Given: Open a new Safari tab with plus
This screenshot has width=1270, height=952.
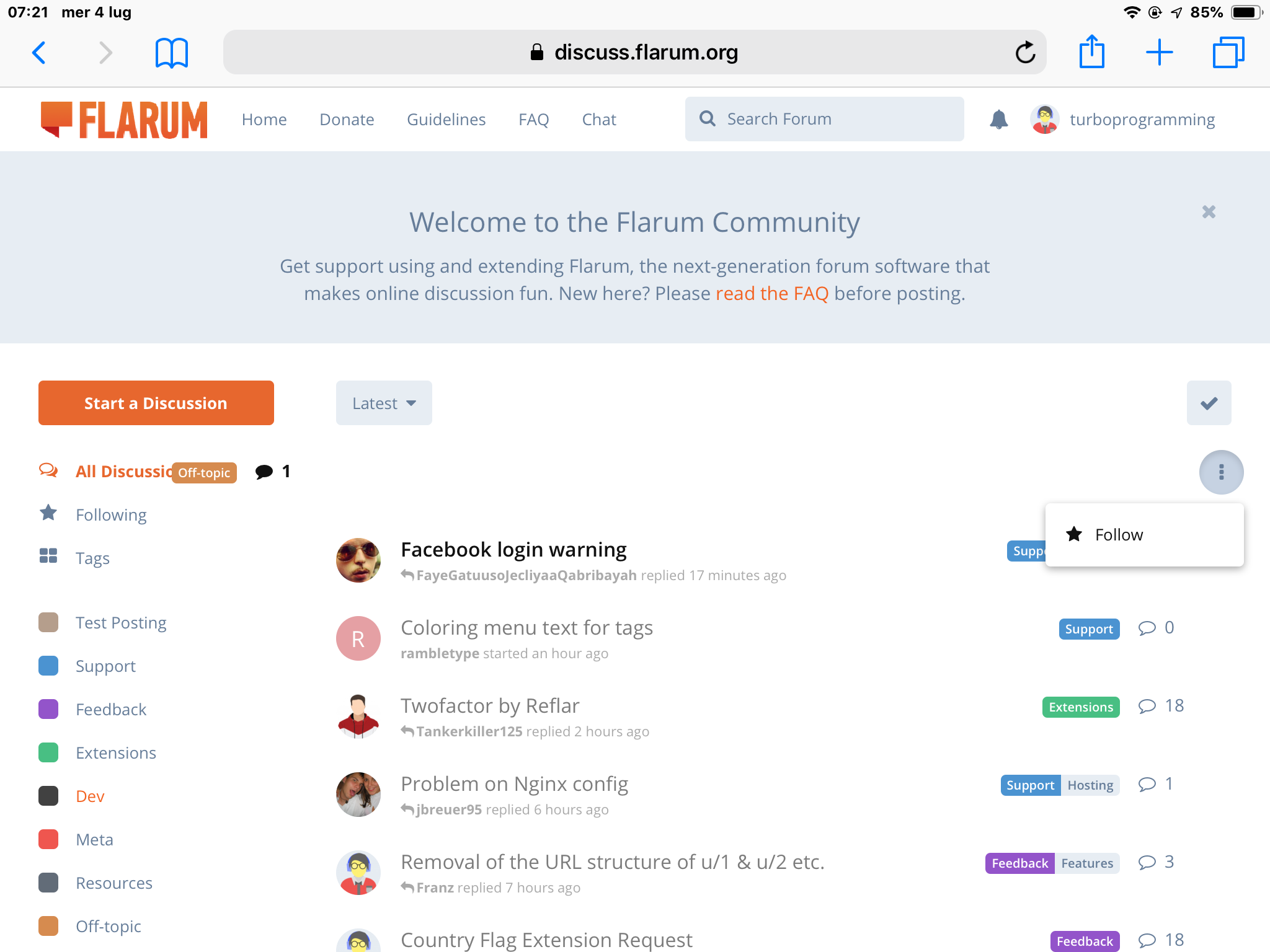Looking at the screenshot, I should click(x=1159, y=52).
